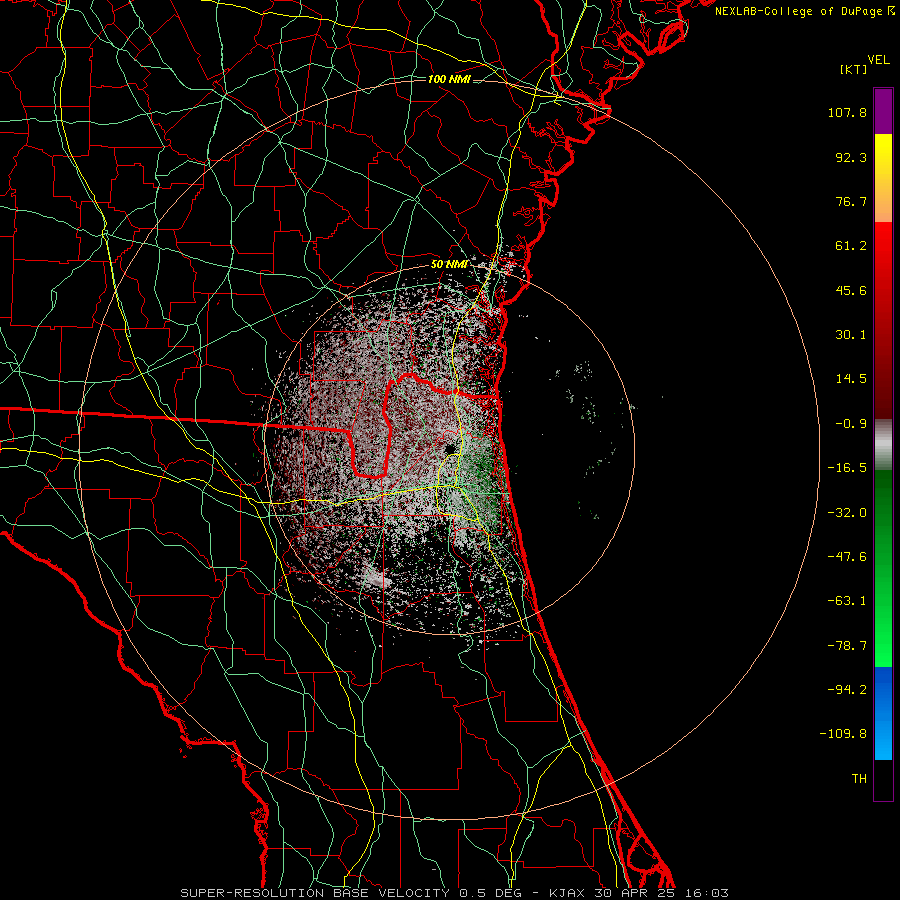Screen dimensions: 900x900
Task: Click the 30.1 legend value
Action: click(851, 335)
